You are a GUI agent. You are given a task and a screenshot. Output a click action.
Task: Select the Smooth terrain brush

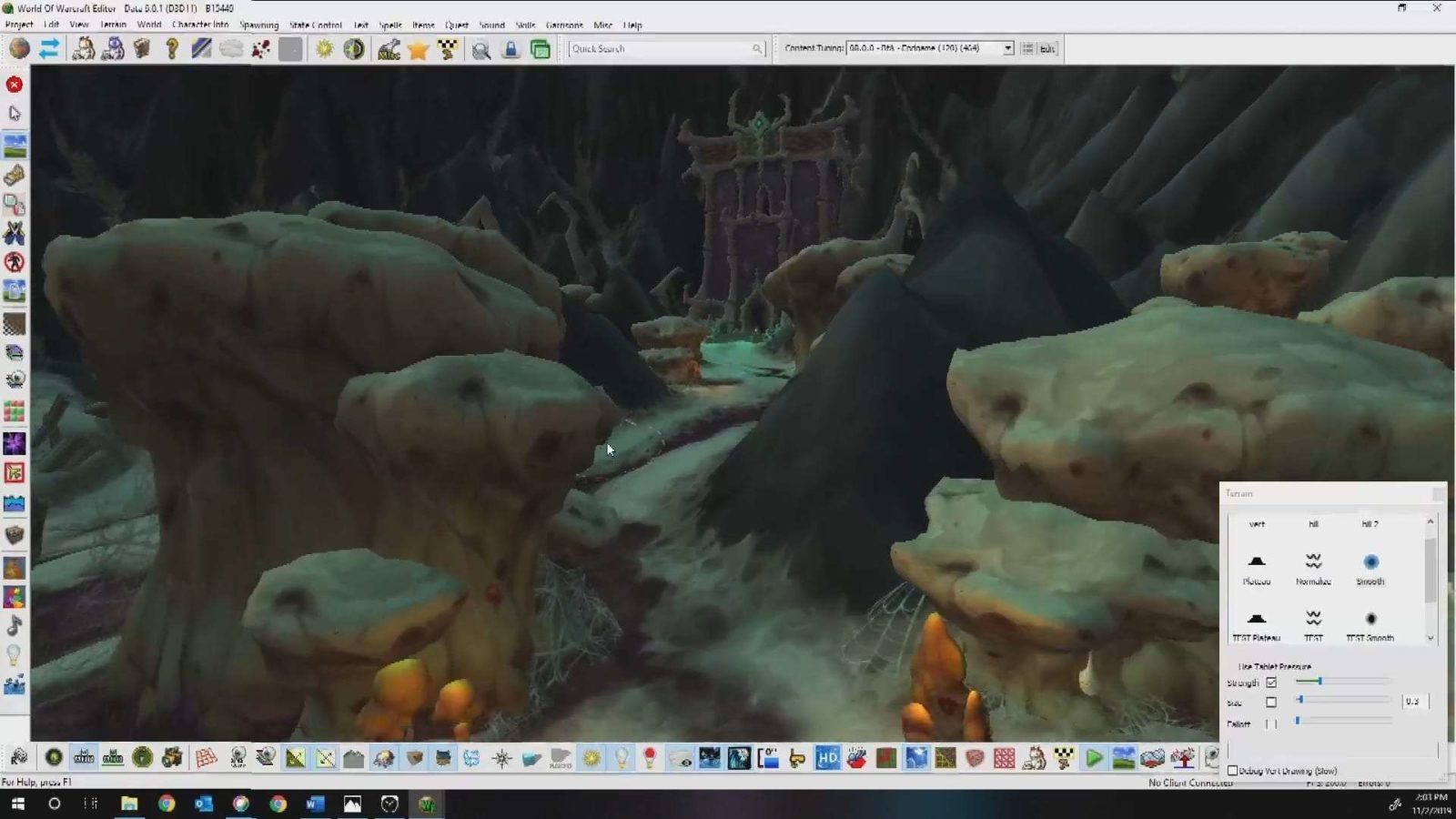click(x=1370, y=563)
